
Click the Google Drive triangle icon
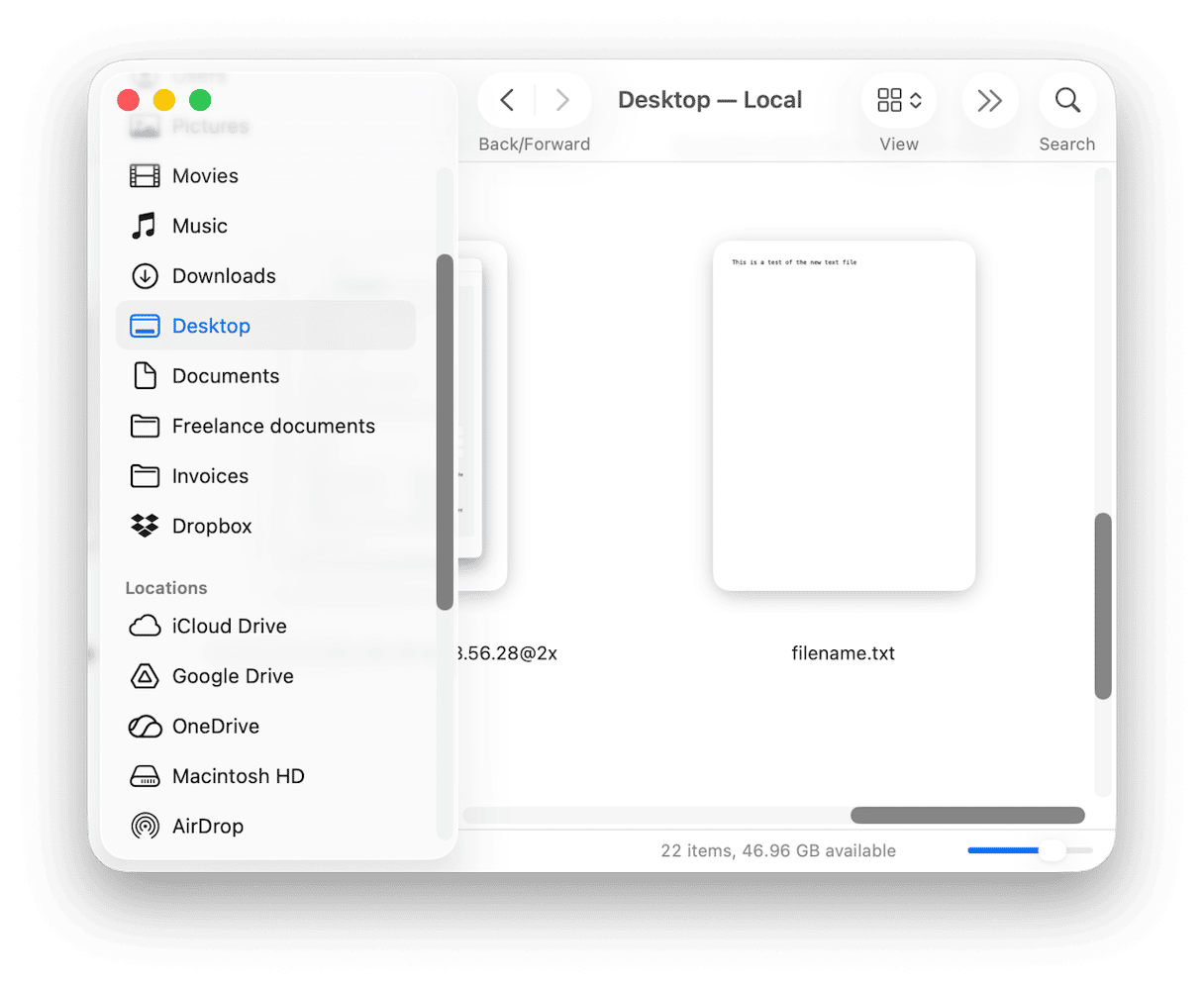click(145, 676)
